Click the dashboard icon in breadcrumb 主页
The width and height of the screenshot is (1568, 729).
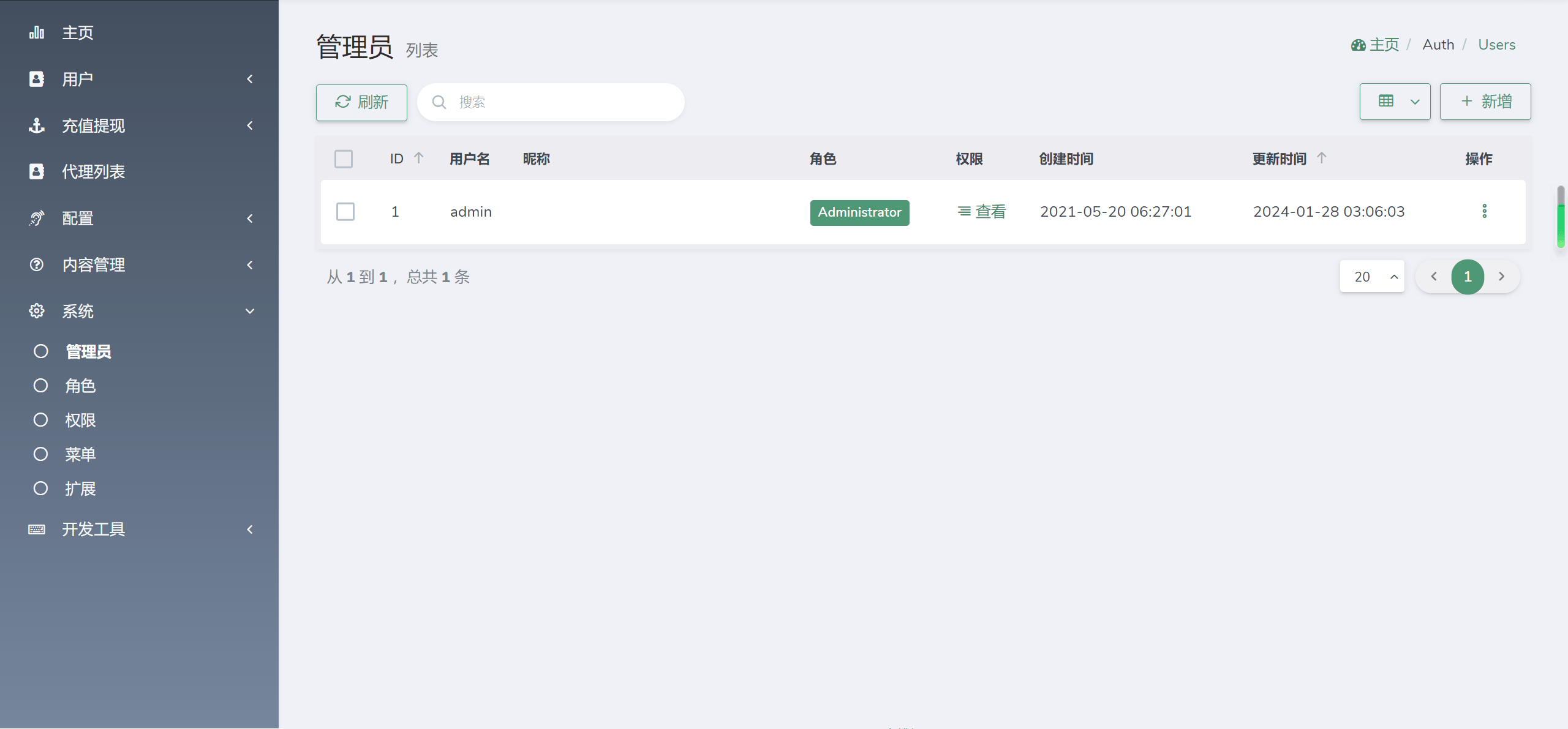tap(1359, 45)
